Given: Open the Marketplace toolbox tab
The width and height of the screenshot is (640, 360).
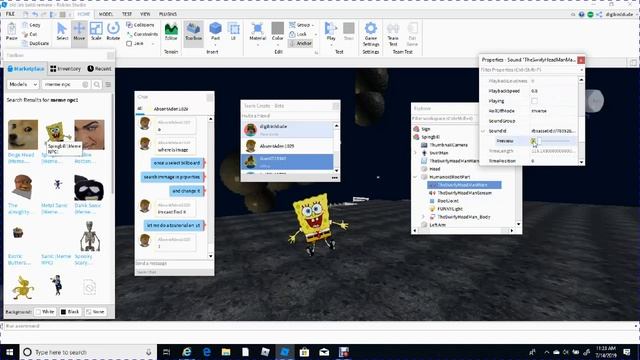Looking at the screenshot, I should [x=26, y=69].
